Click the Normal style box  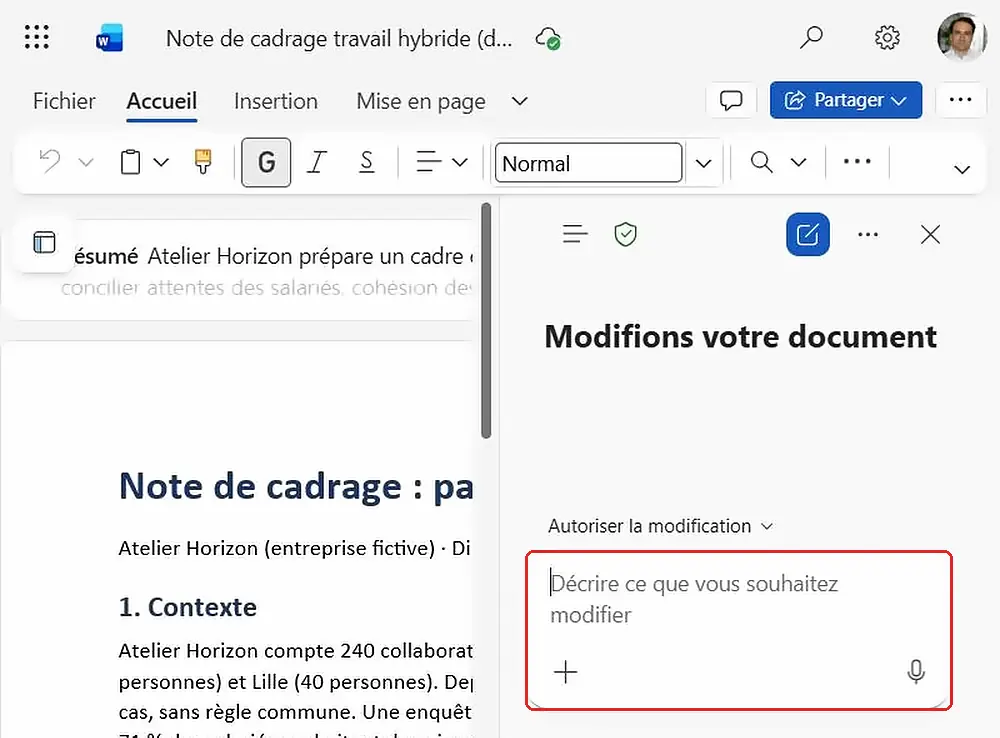589,163
